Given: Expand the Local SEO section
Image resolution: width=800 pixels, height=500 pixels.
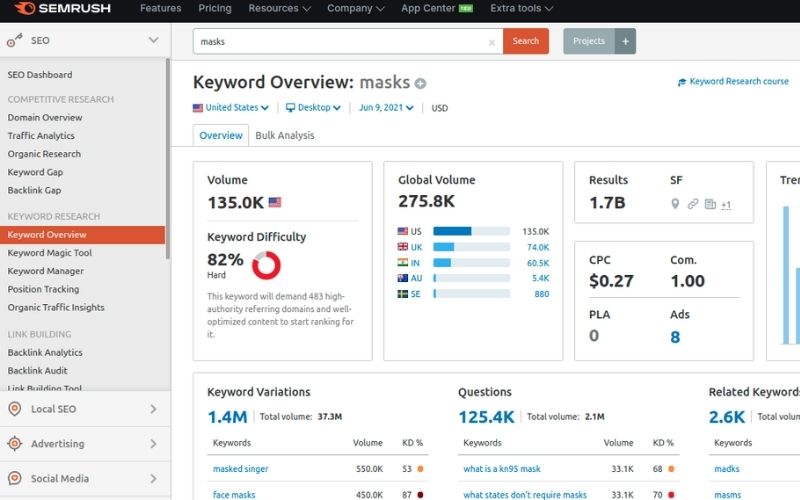Looking at the screenshot, I should [x=153, y=409].
